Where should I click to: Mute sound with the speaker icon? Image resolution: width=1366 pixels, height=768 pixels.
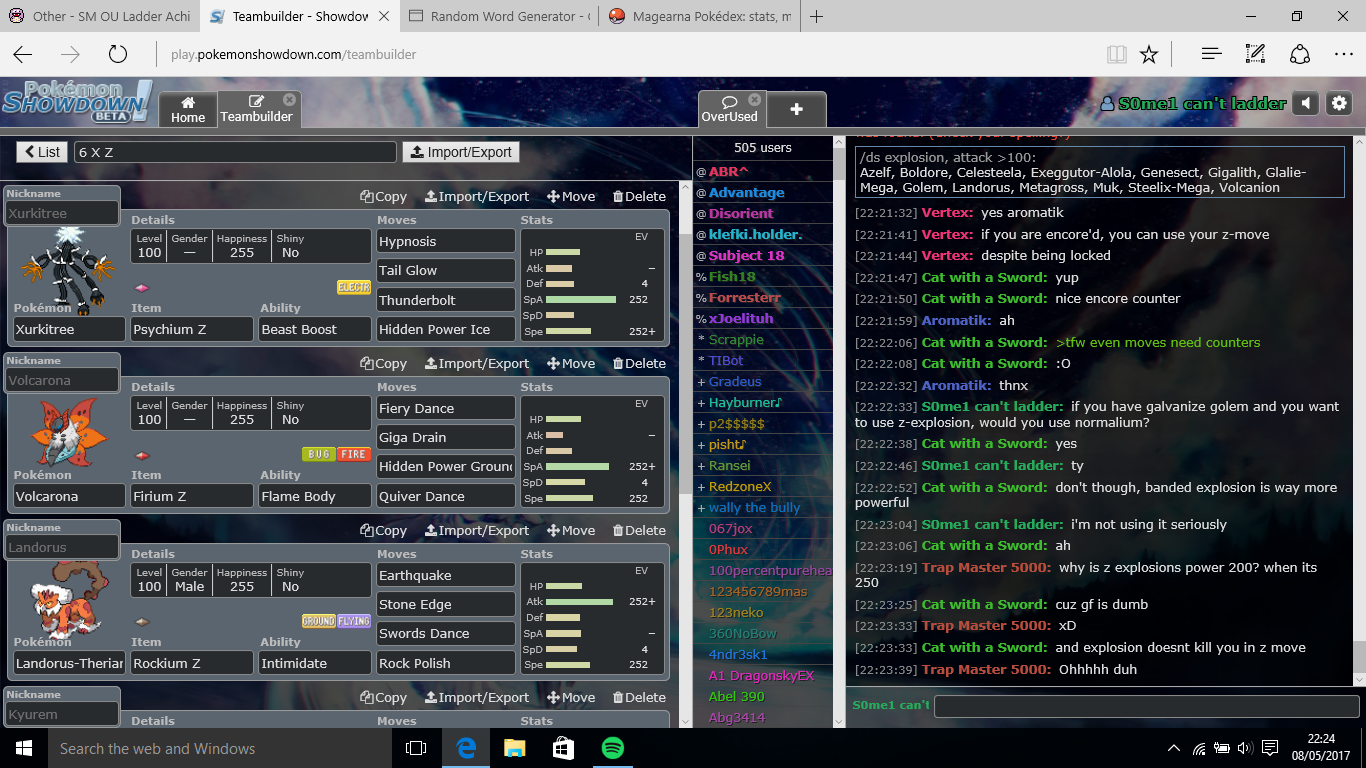point(1305,103)
